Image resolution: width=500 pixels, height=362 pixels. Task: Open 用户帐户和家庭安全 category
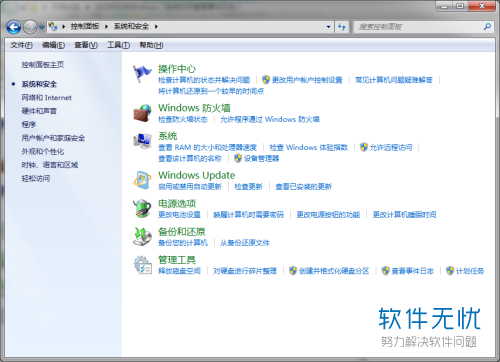(53, 138)
